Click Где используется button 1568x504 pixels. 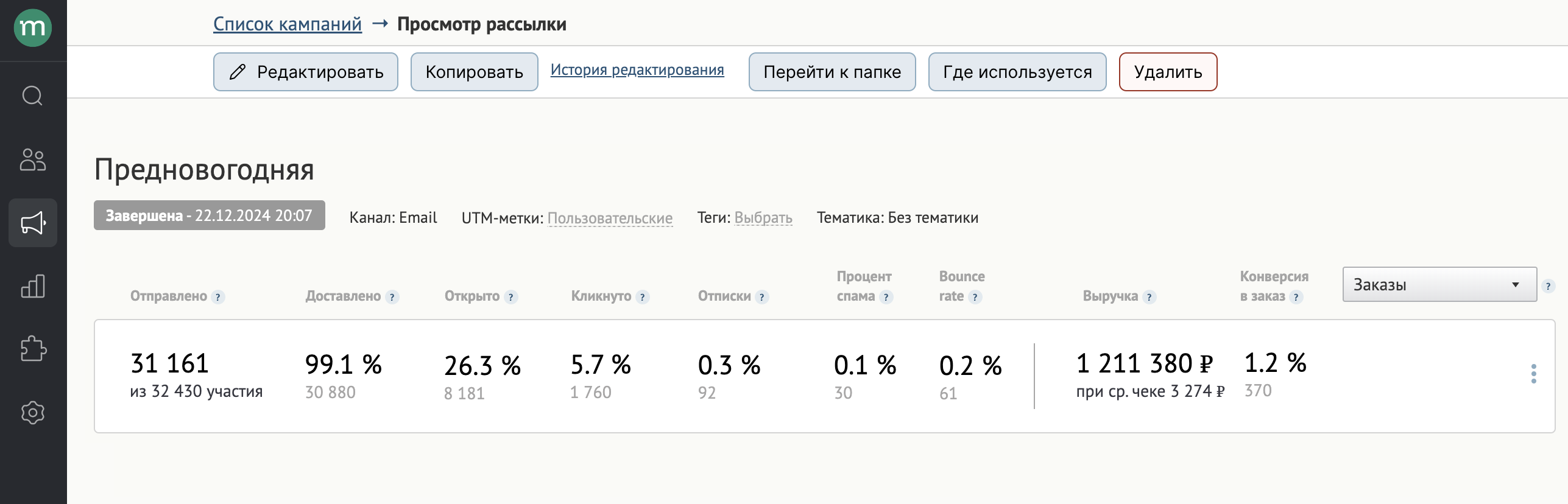click(1017, 72)
